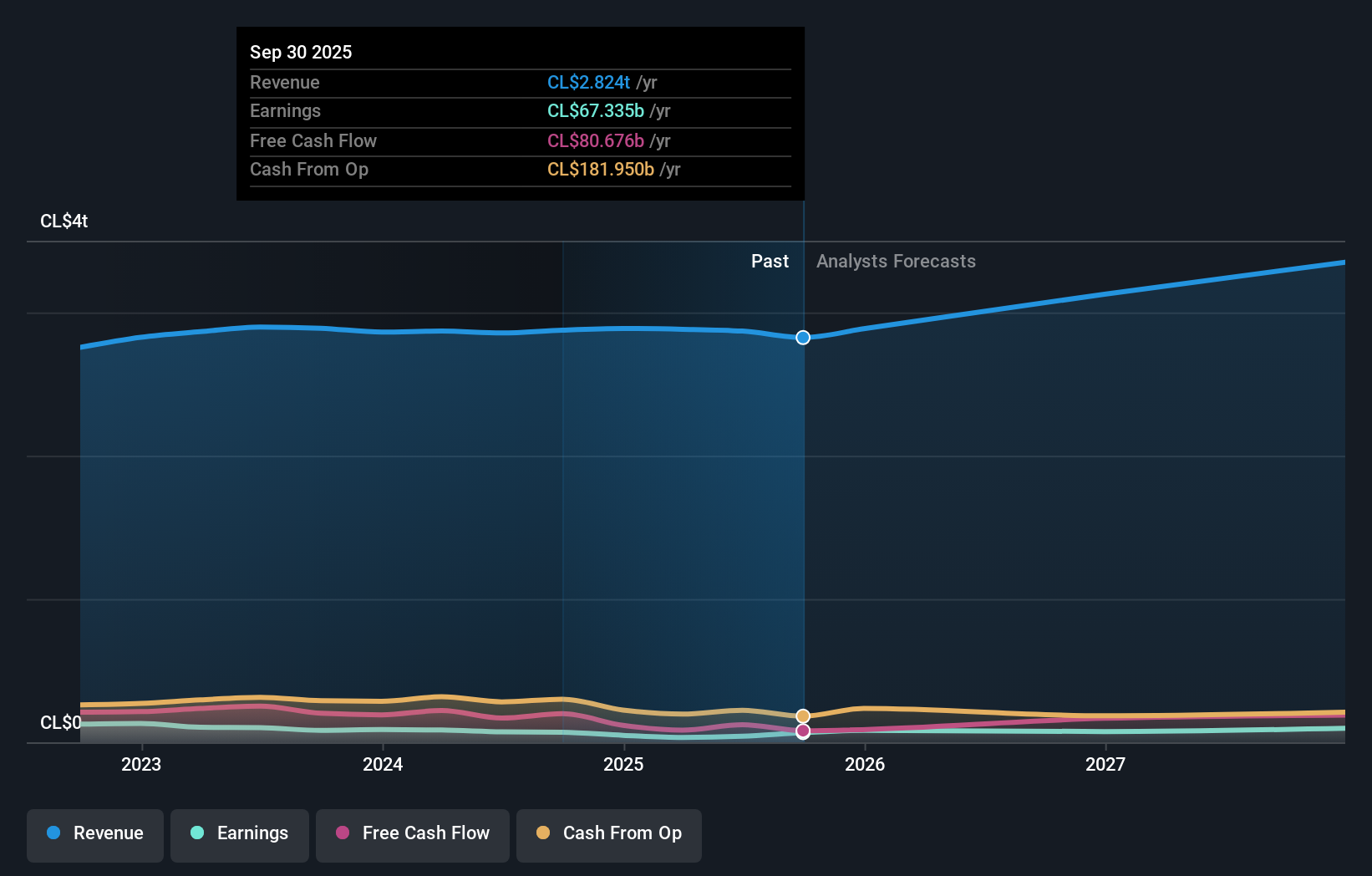Viewport: 1372px width, 876px height.
Task: Click the pink Free Cash Flow legend dot
Action: [342, 833]
